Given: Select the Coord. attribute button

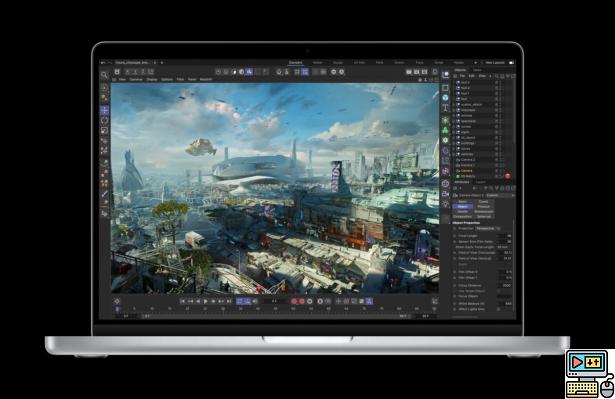Looking at the screenshot, I should [484, 202].
